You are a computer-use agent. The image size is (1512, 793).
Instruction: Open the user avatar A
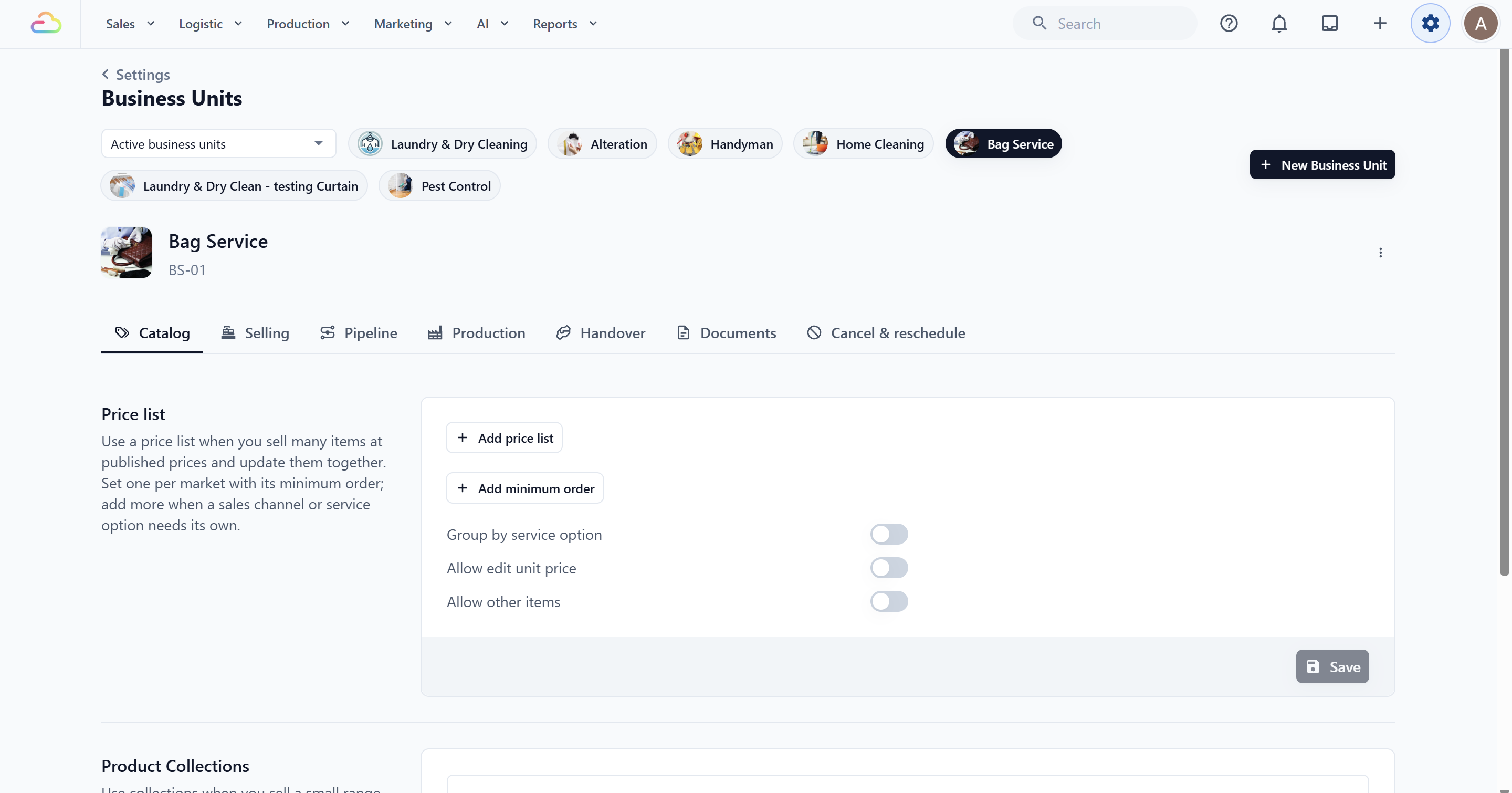pyautogui.click(x=1480, y=24)
